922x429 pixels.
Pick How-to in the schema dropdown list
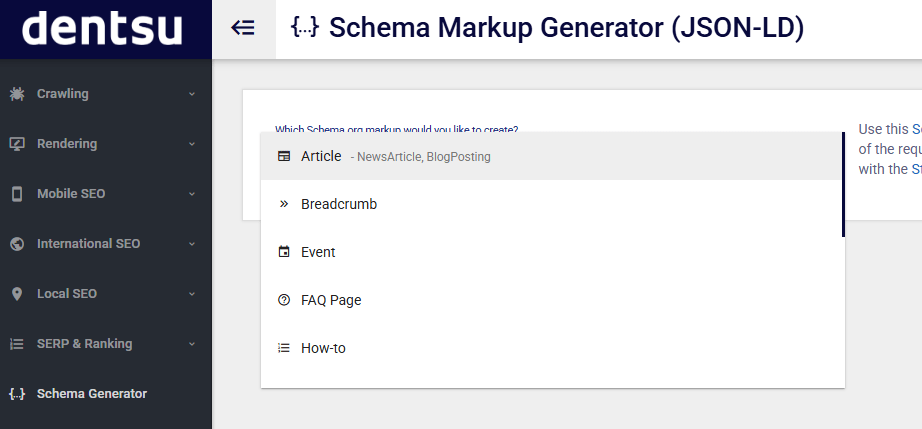[552, 348]
